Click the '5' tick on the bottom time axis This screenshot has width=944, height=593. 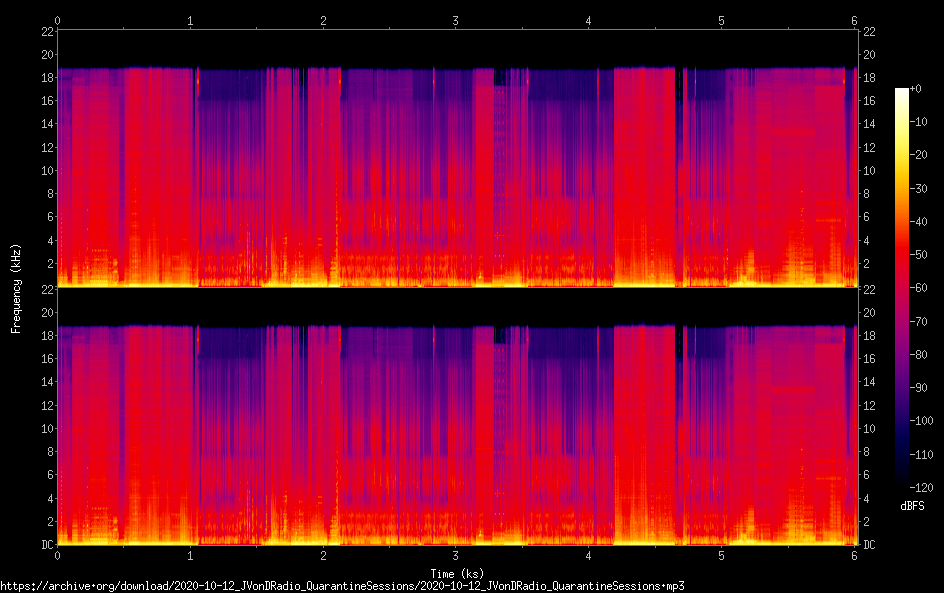[721, 556]
